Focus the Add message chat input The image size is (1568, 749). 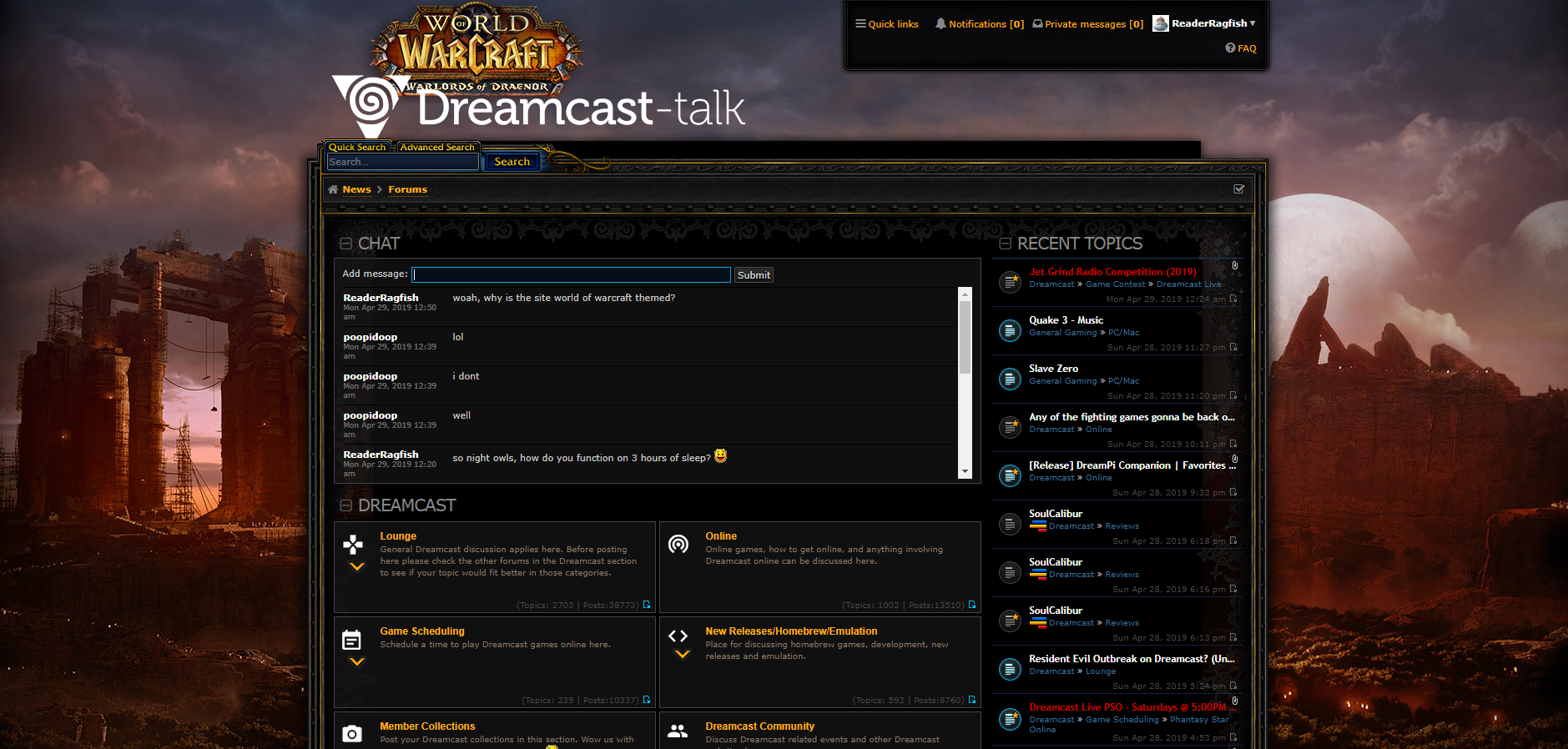tap(572, 274)
